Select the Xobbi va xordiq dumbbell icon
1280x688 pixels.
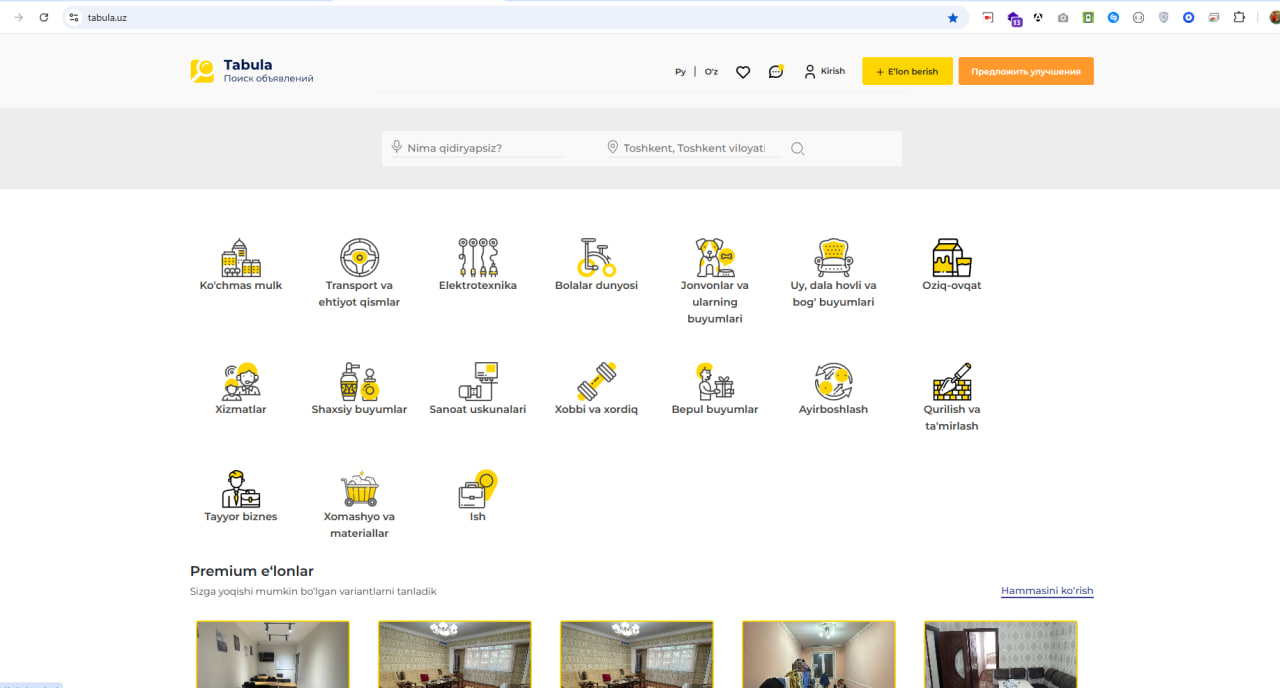(x=596, y=382)
